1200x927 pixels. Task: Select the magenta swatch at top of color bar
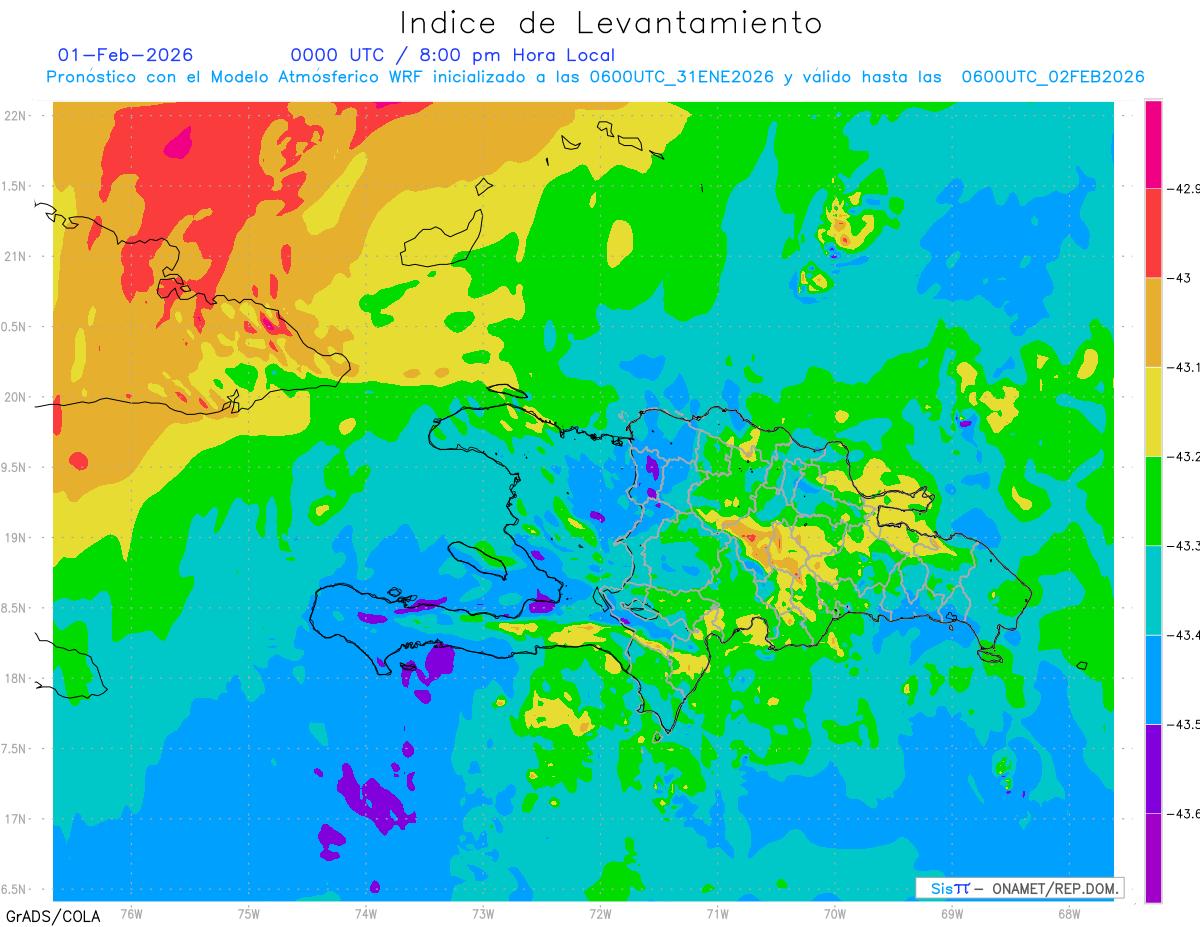[x=1153, y=143]
